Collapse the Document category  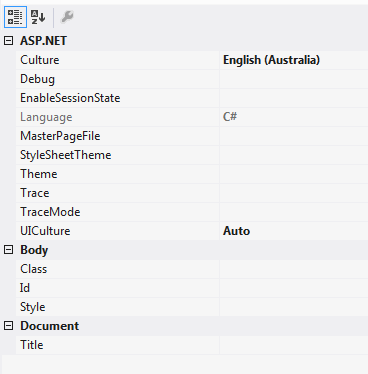click(8, 326)
